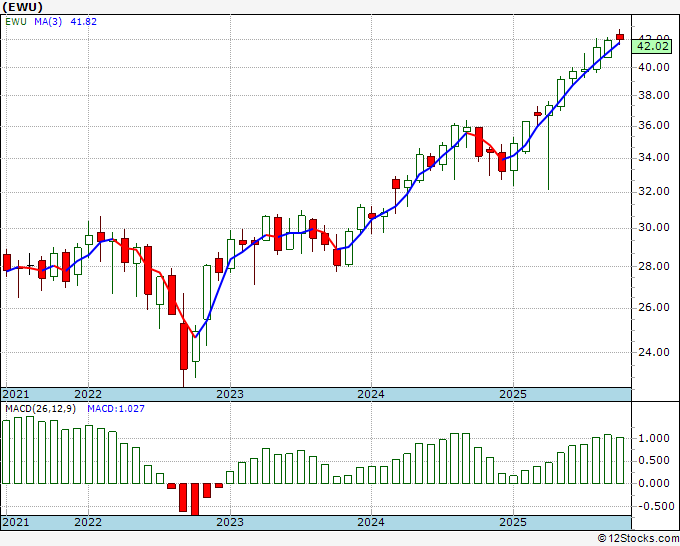Image resolution: width=680 pixels, height=546 pixels.
Task: Select the moving average value 41.82
Action: click(x=83, y=22)
